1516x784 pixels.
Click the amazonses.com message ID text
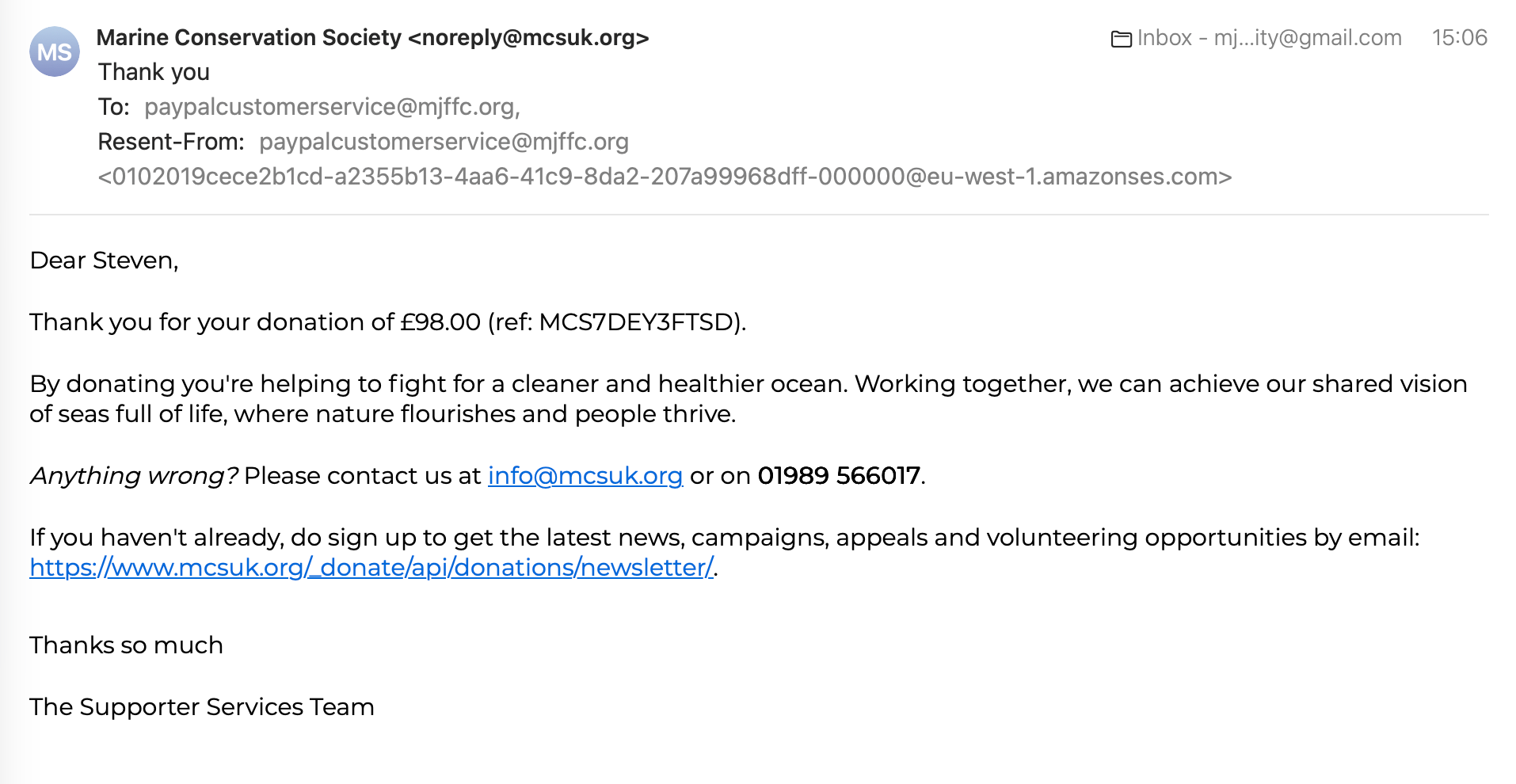665,177
